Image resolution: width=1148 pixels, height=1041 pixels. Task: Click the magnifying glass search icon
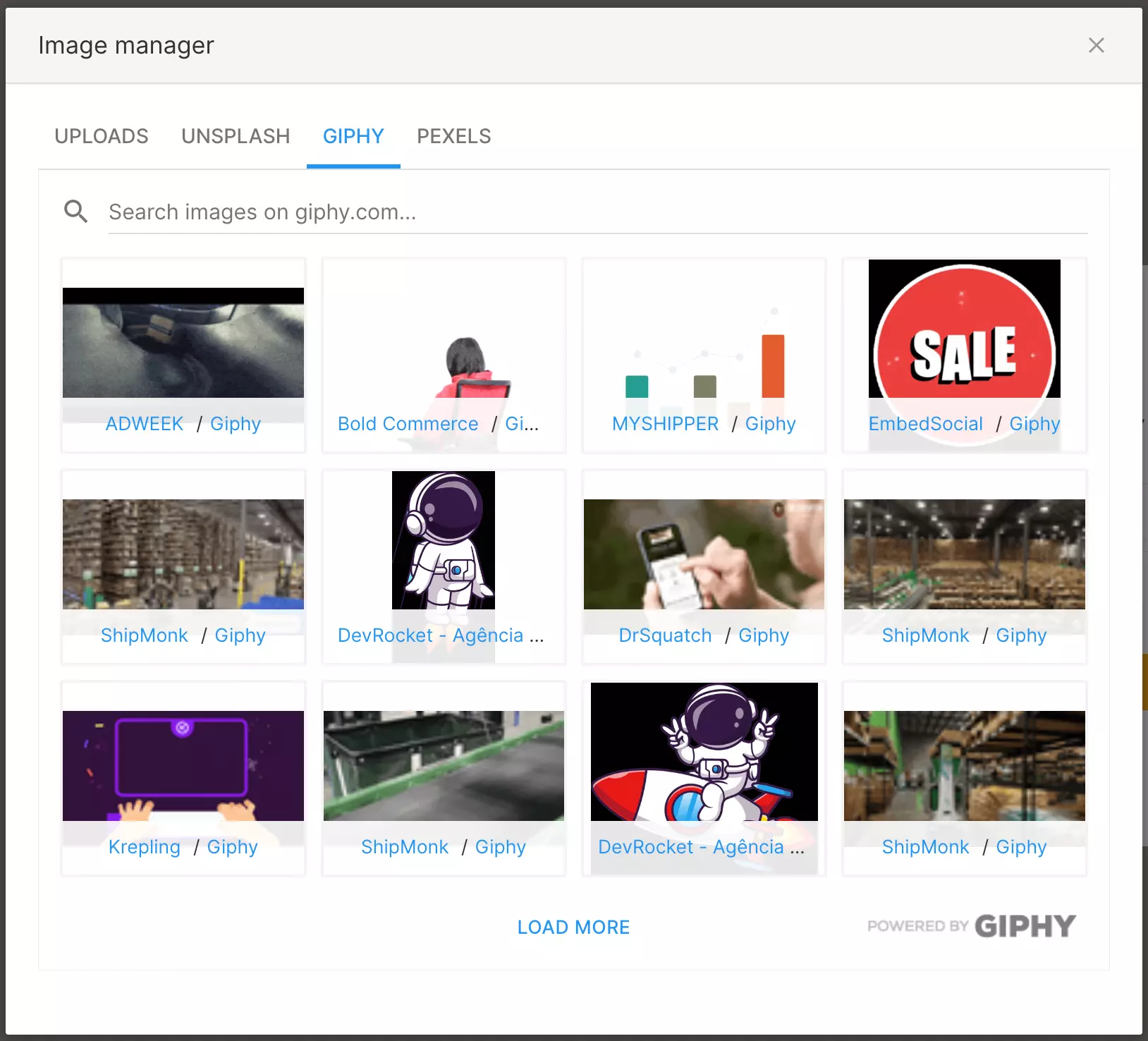click(x=76, y=212)
